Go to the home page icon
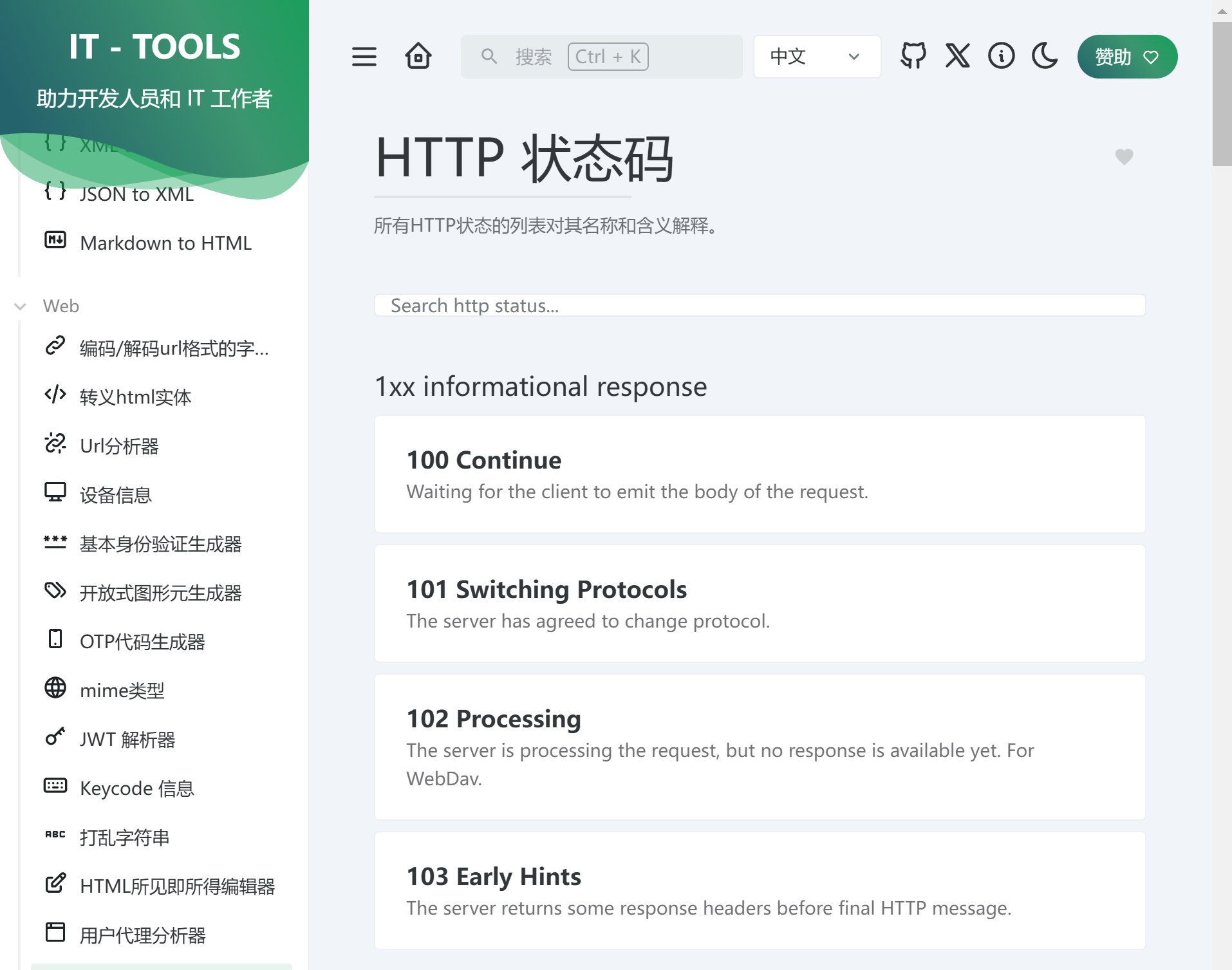 [418, 57]
